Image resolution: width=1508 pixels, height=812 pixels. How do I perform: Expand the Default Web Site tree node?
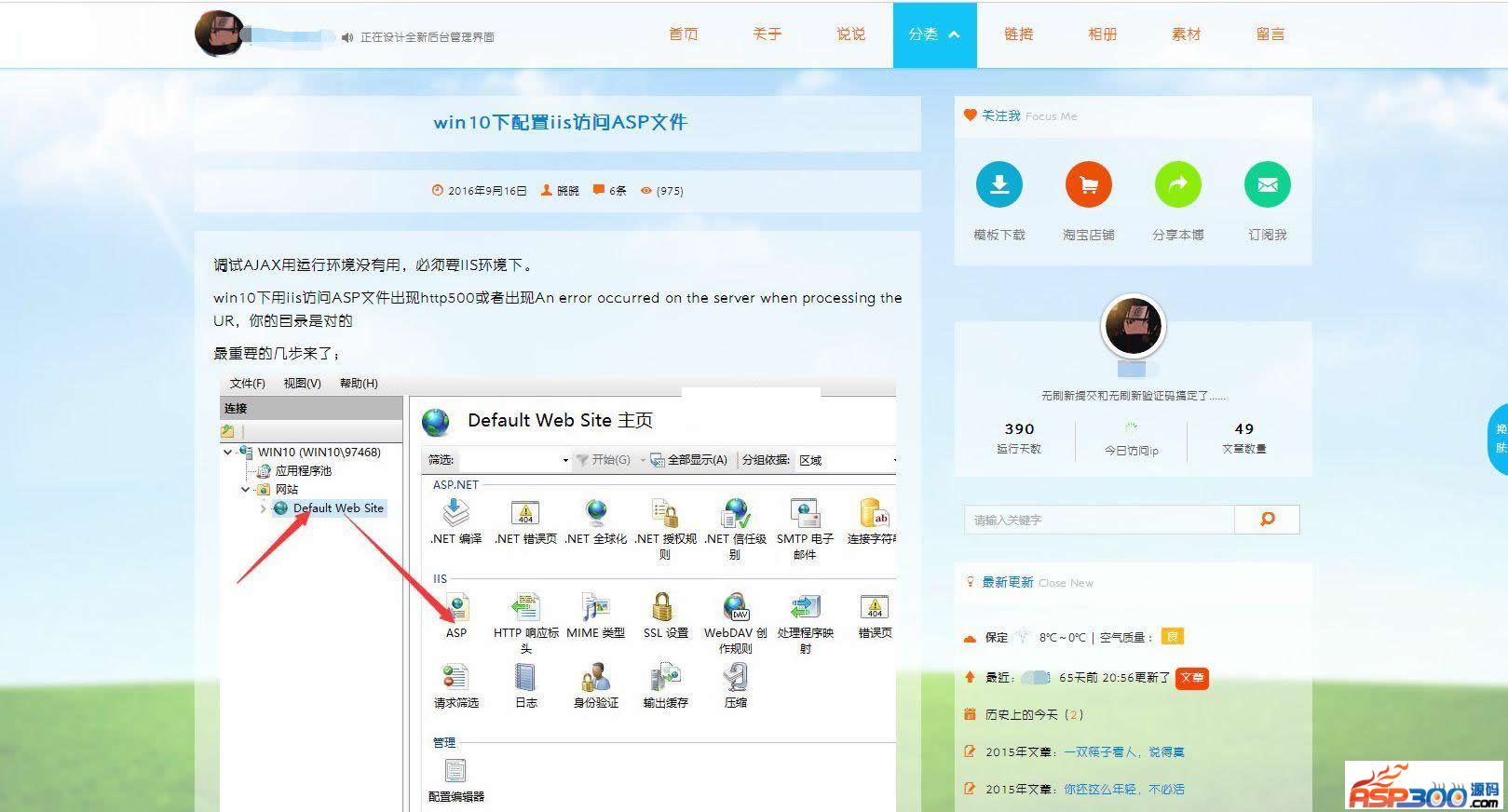coord(263,508)
